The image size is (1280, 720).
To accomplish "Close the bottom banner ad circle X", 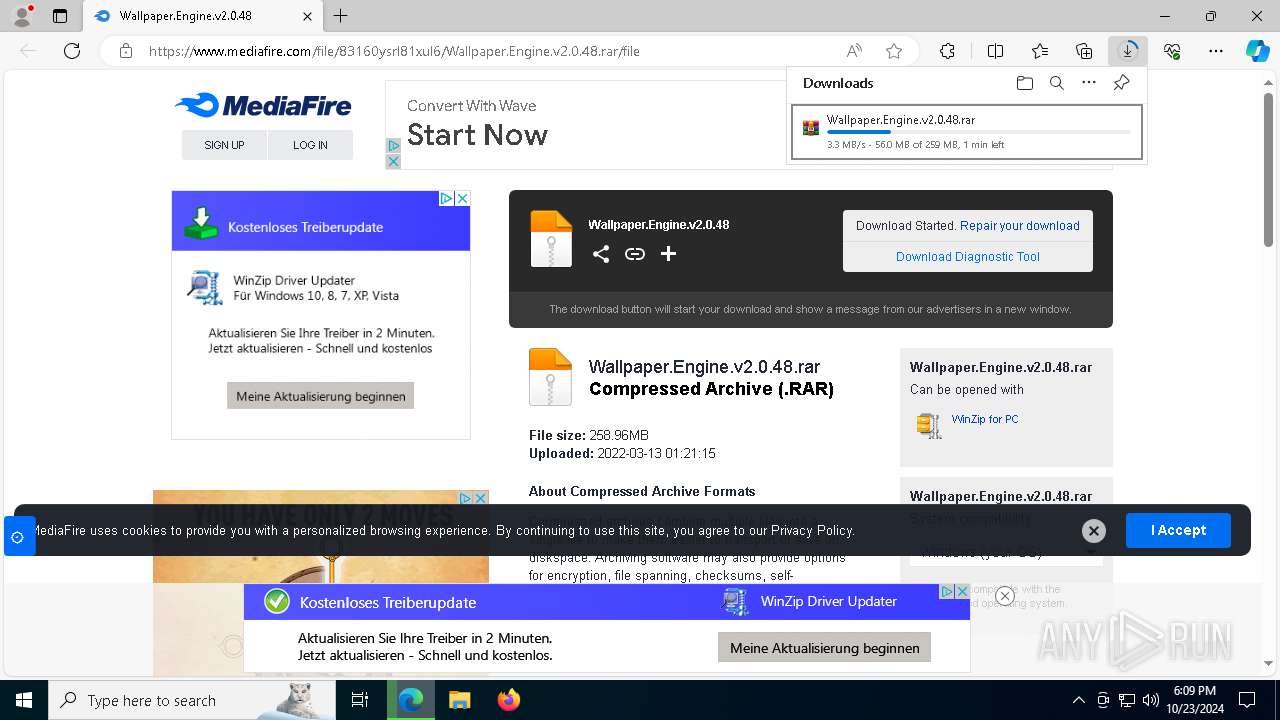I will coord(1005,596).
